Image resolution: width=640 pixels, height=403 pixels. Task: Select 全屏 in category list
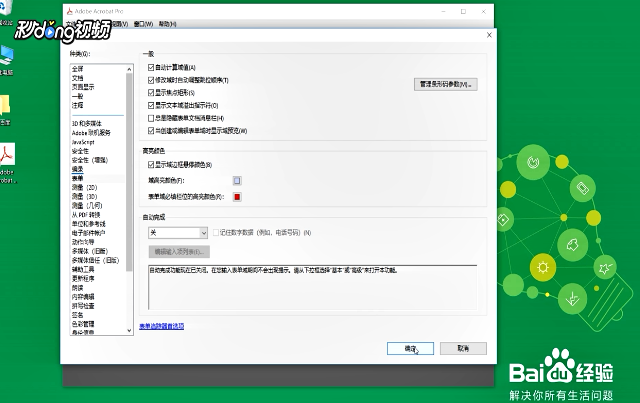pos(78,69)
